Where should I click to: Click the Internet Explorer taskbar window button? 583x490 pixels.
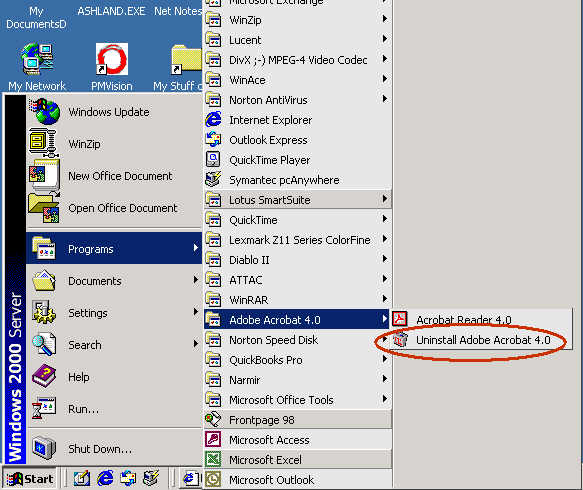(191, 478)
